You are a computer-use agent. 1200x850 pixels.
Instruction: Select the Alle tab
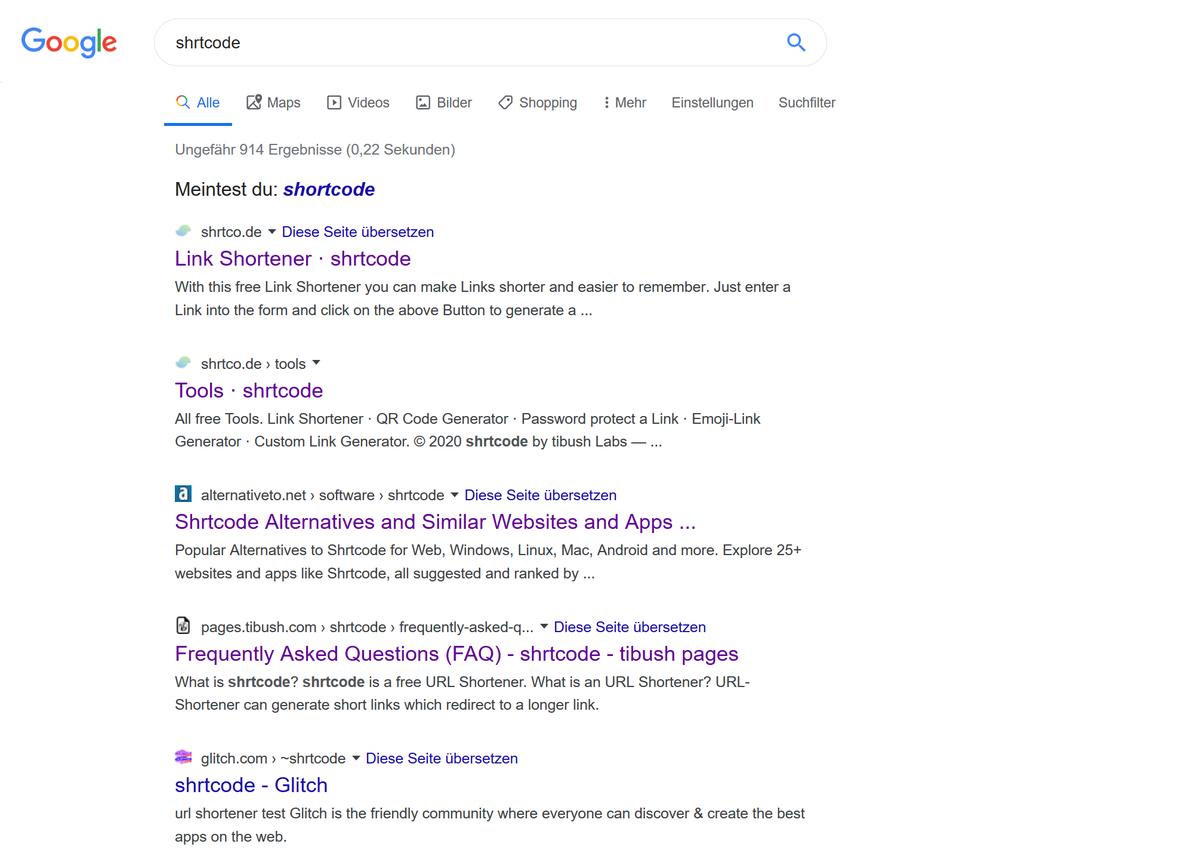click(x=198, y=102)
